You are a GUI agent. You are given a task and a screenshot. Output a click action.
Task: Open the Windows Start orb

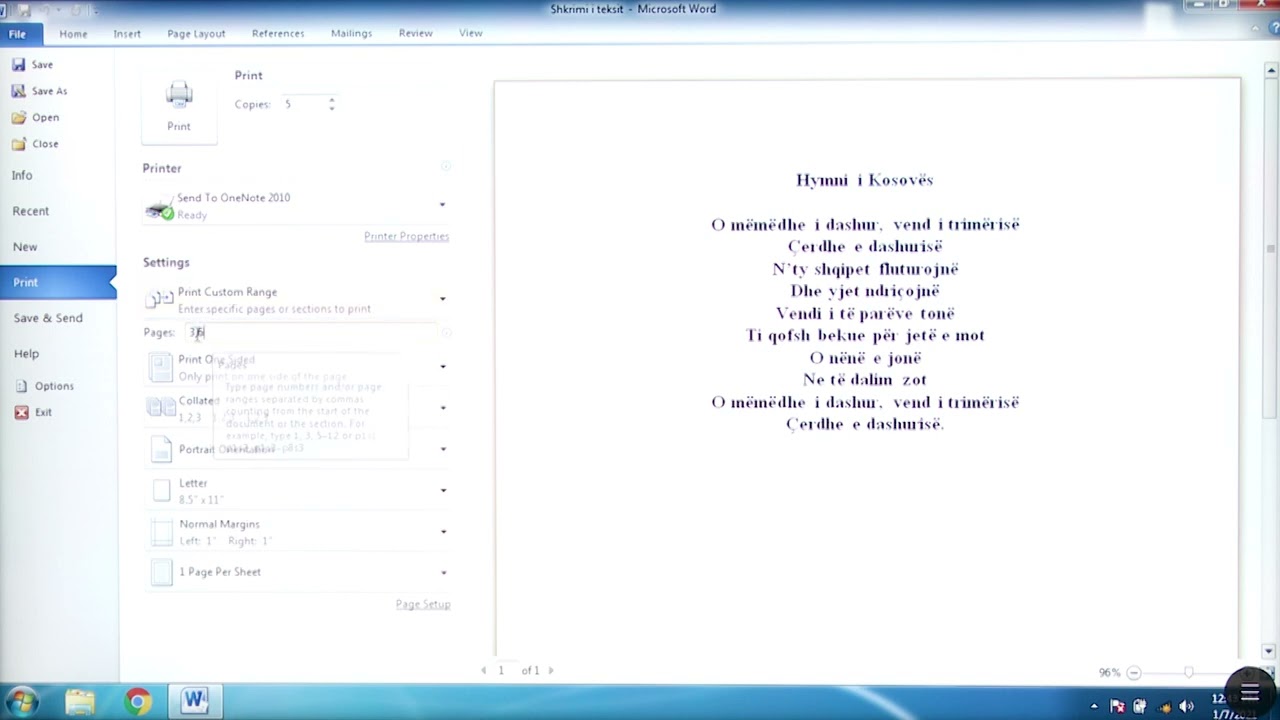(21, 701)
